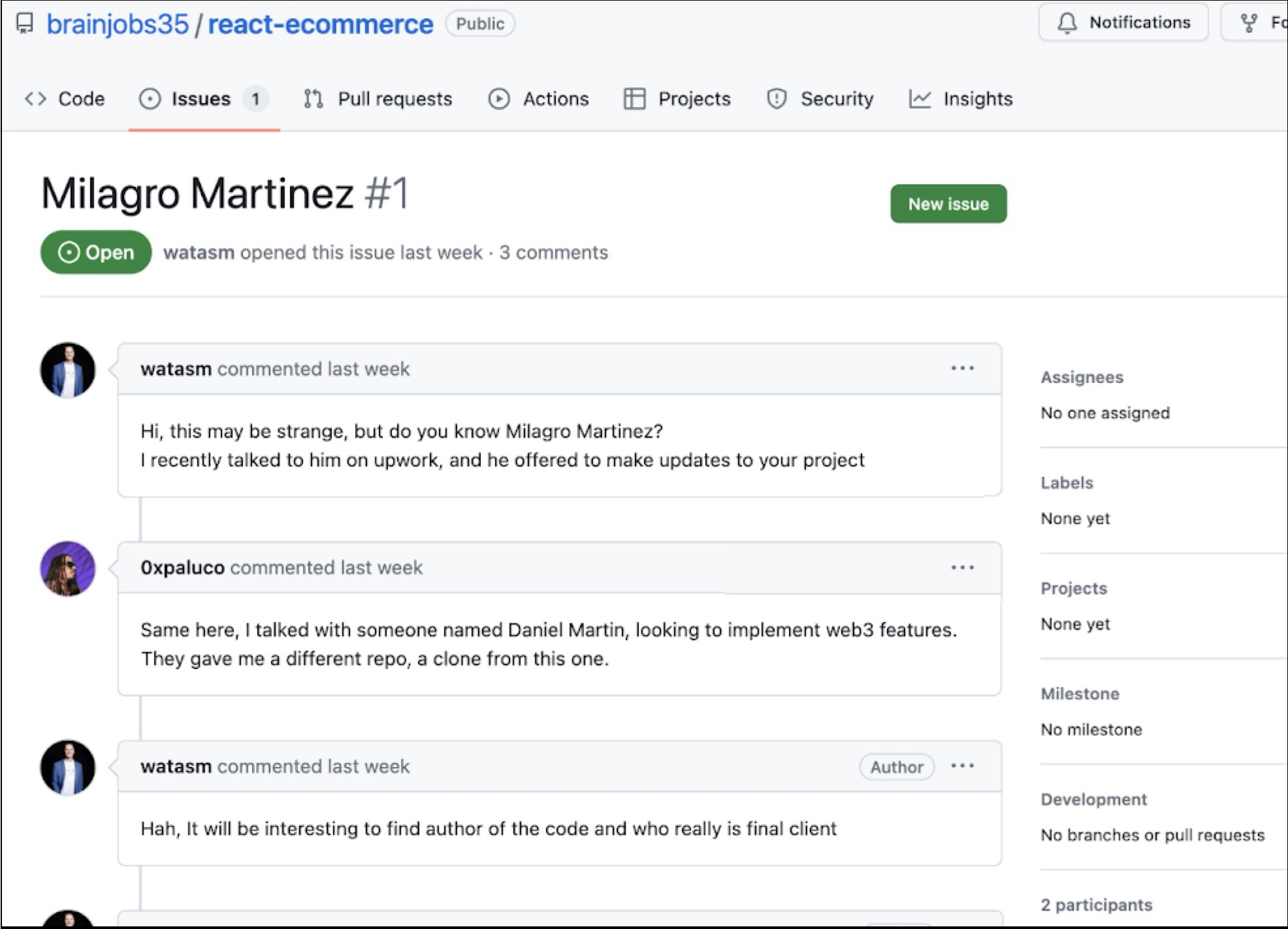Viewport: 1288px width, 929px height.
Task: Open options menu on Author comment
Action: coord(962,766)
